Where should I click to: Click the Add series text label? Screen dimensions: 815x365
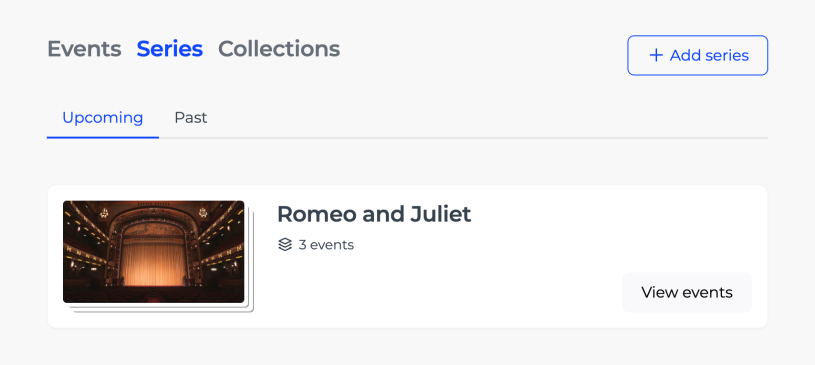coord(709,55)
